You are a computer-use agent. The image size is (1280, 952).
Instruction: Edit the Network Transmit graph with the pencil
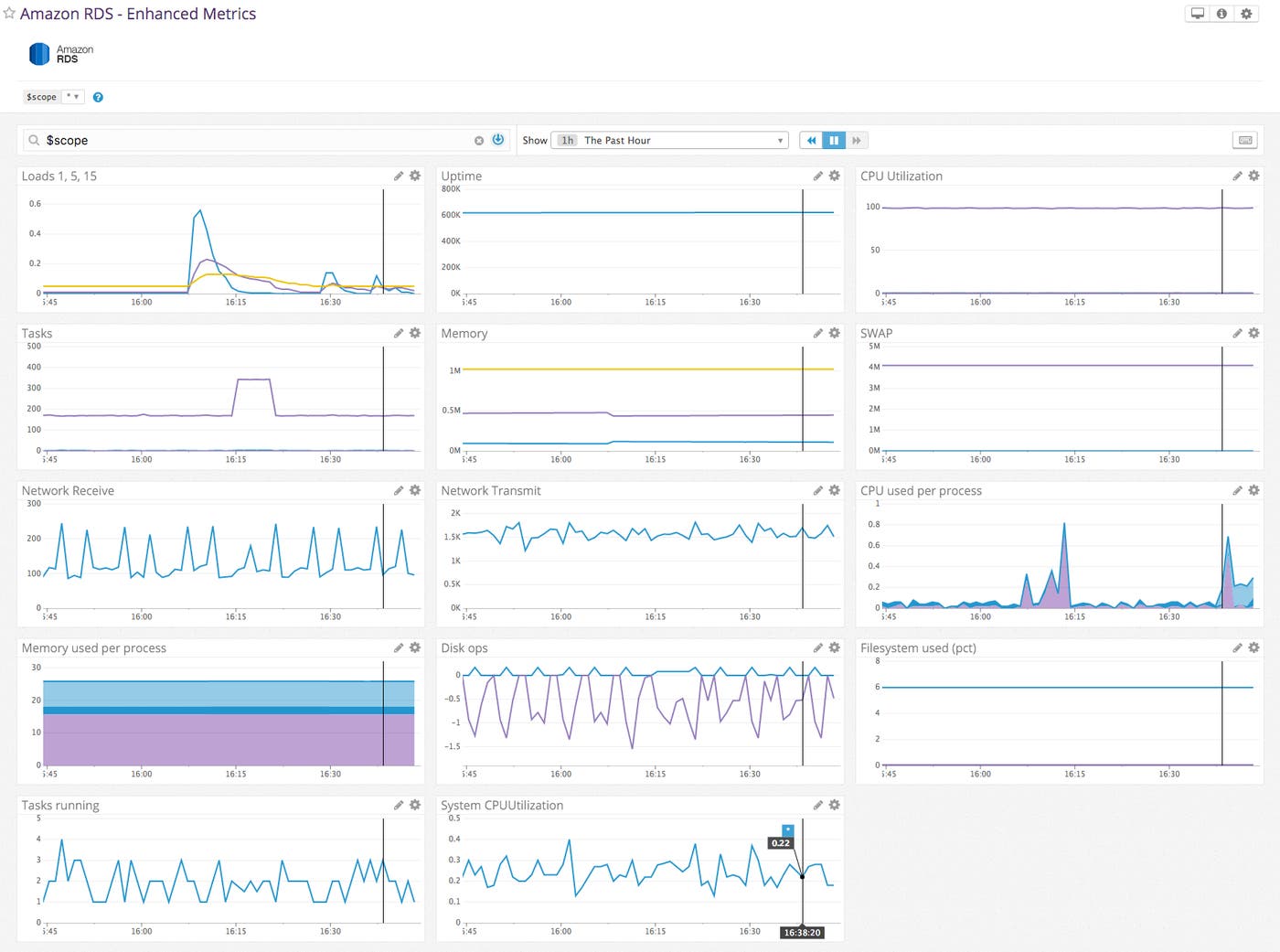pyautogui.click(x=818, y=490)
